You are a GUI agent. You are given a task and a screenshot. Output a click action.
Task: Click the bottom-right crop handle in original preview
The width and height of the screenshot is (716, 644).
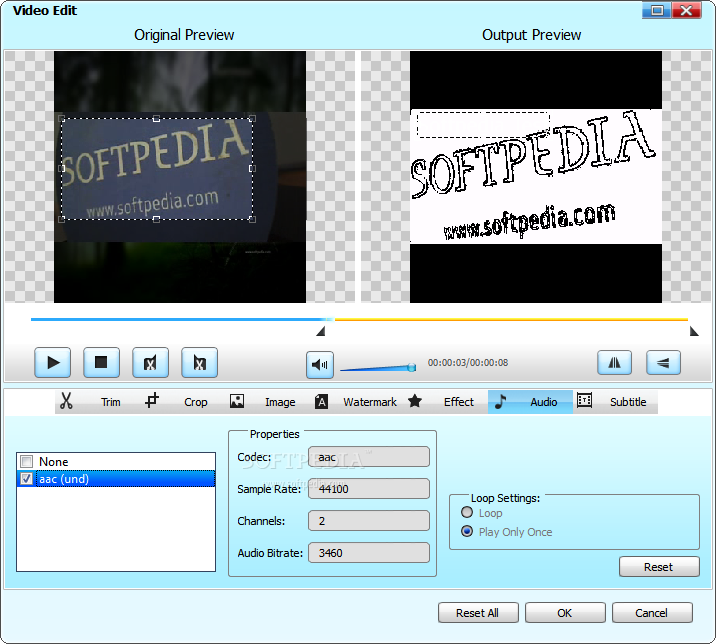click(252, 220)
